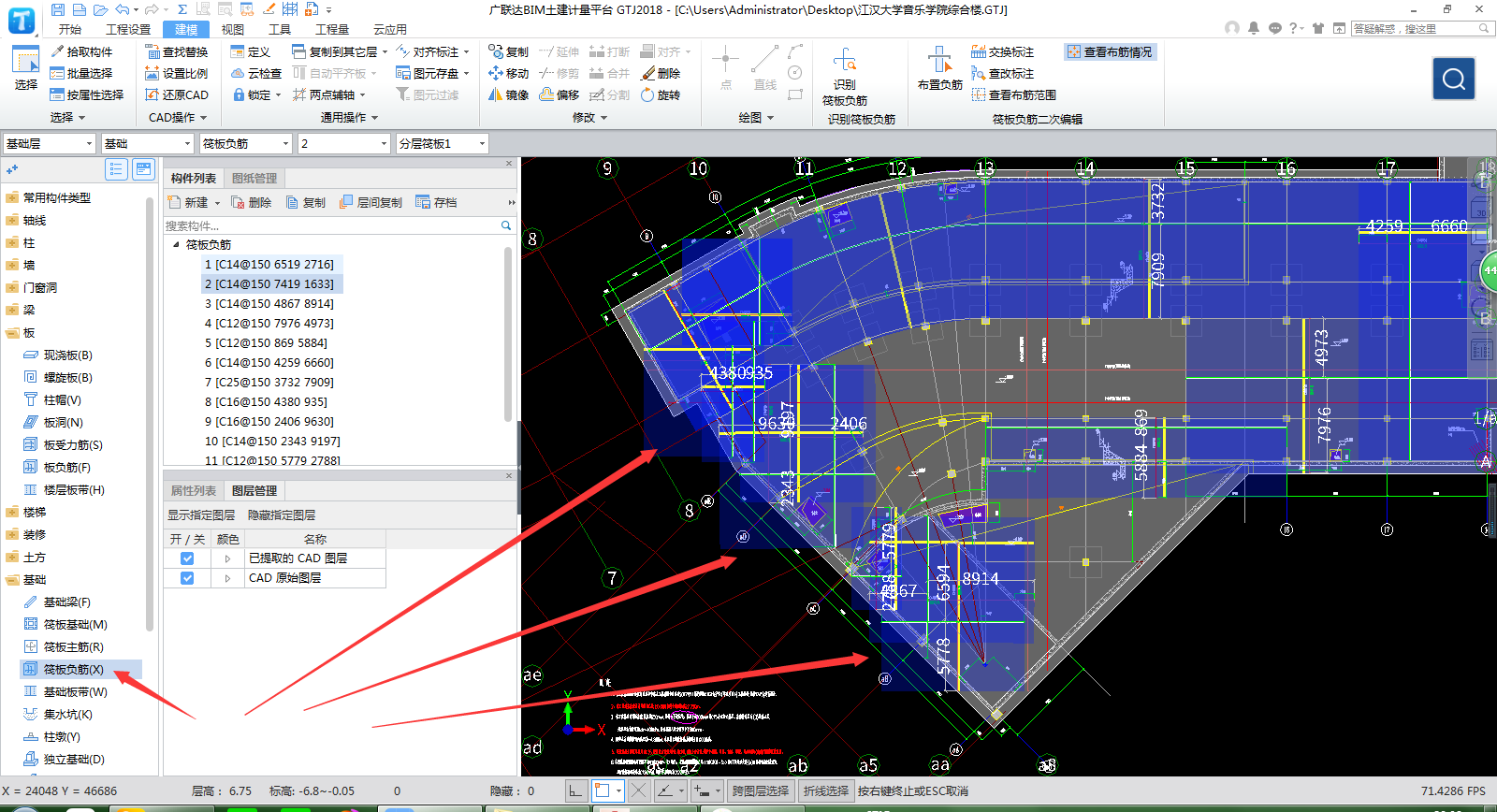Select the 偏移 offset tool
This screenshot has height=812, width=1497.
(x=560, y=94)
